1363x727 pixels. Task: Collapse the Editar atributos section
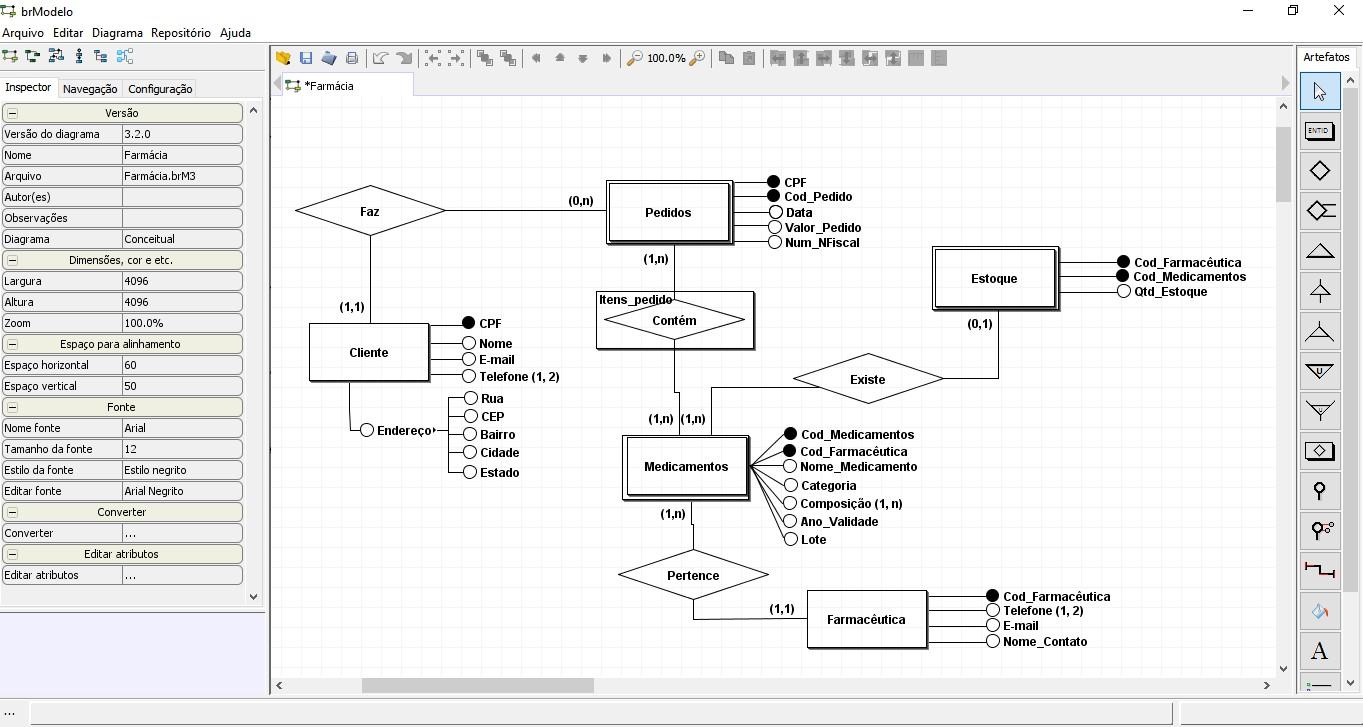[x=12, y=554]
